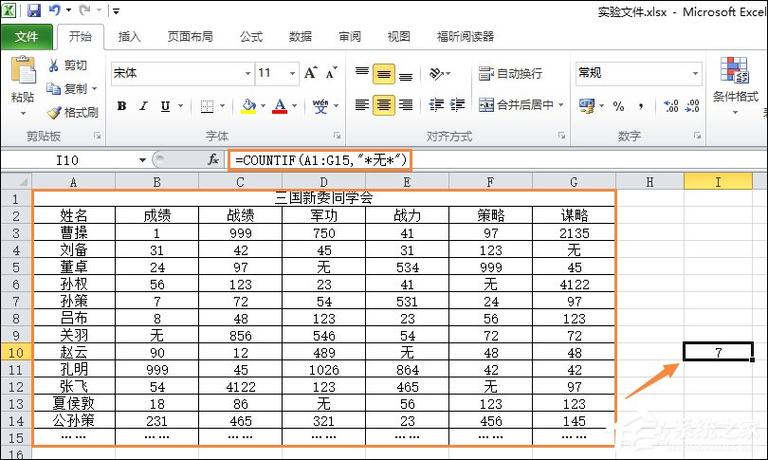Open the font color dropdown arrow
The height and width of the screenshot is (460, 768).
(294, 106)
